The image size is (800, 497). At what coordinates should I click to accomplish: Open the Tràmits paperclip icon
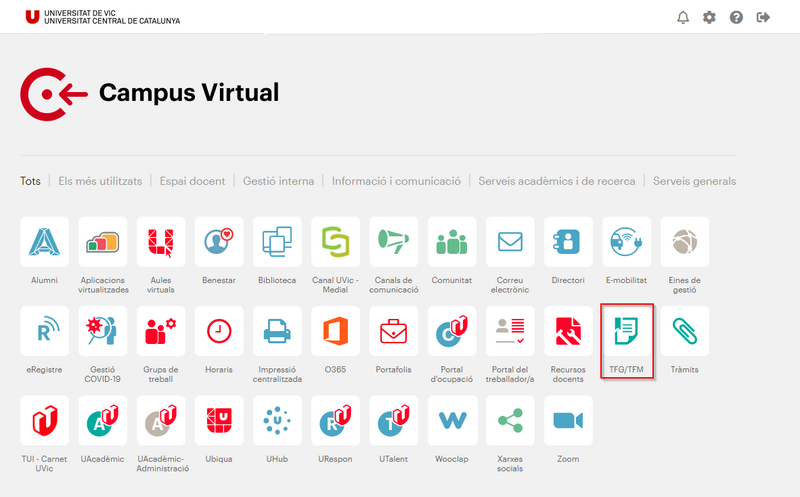pyautogui.click(x=684, y=331)
